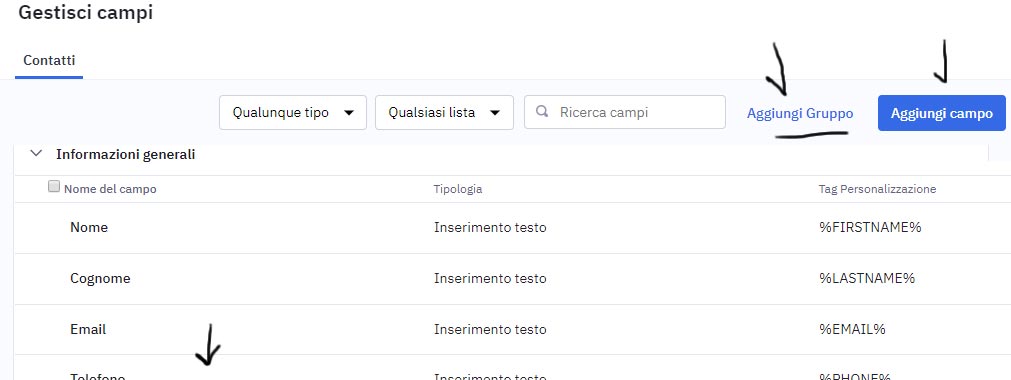Viewport: 1011px width, 380px height.
Task: Focus the Ricerca campi search field
Action: click(625, 112)
